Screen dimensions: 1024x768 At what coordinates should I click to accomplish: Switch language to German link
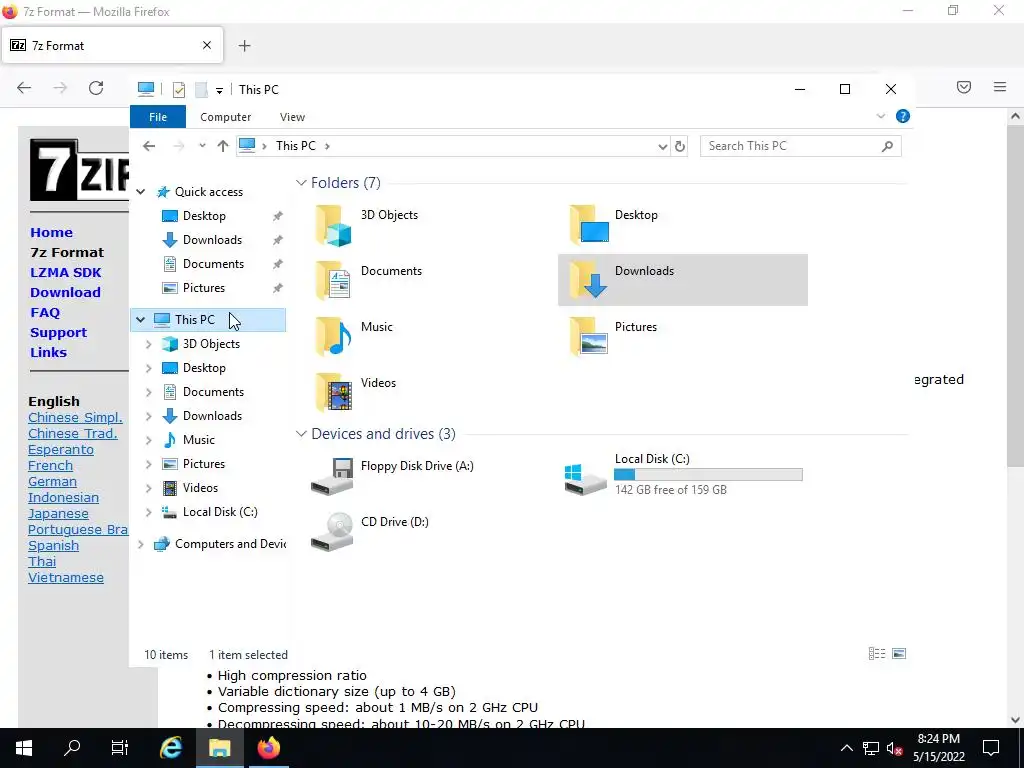point(52,481)
